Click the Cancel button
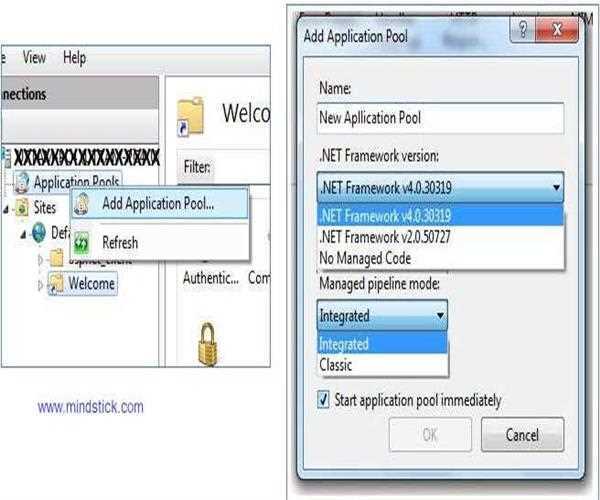The image size is (600, 500). point(522,435)
